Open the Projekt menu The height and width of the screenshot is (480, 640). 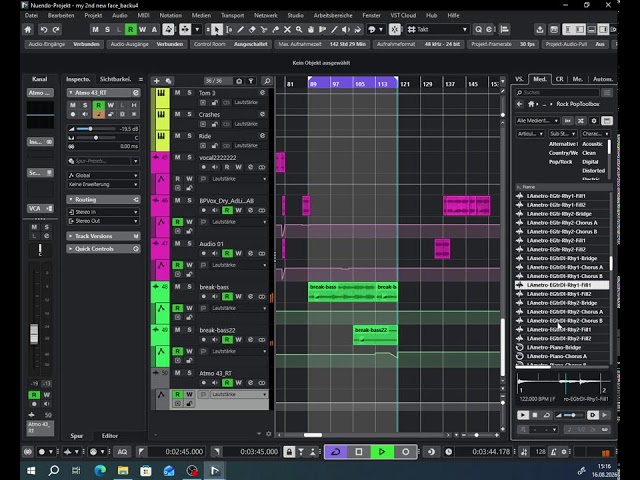pyautogui.click(x=93, y=16)
